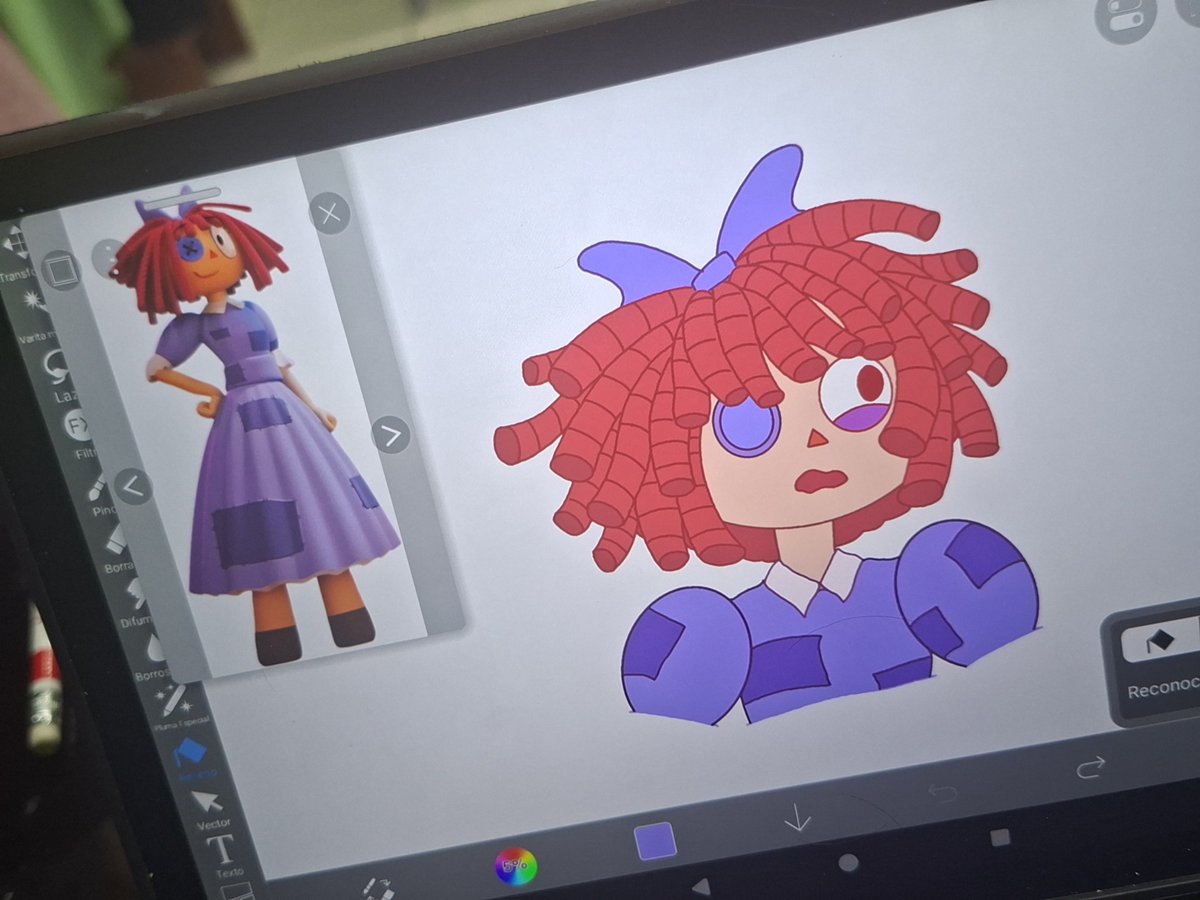Image resolution: width=1200 pixels, height=900 pixels.
Task: Show next reference image with right arrow
Action: (x=391, y=435)
